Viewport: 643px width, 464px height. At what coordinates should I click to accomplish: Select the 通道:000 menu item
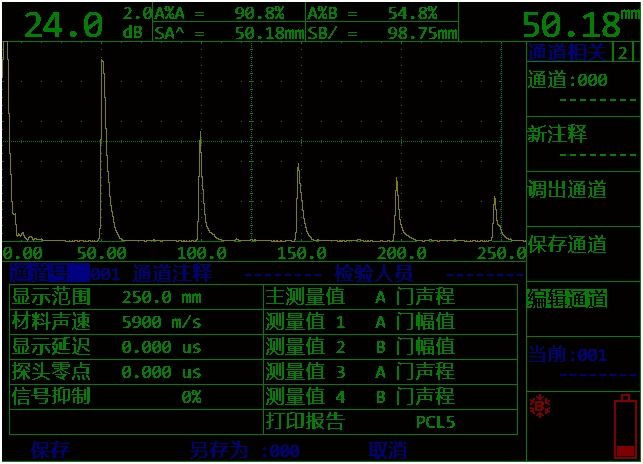click(x=567, y=81)
